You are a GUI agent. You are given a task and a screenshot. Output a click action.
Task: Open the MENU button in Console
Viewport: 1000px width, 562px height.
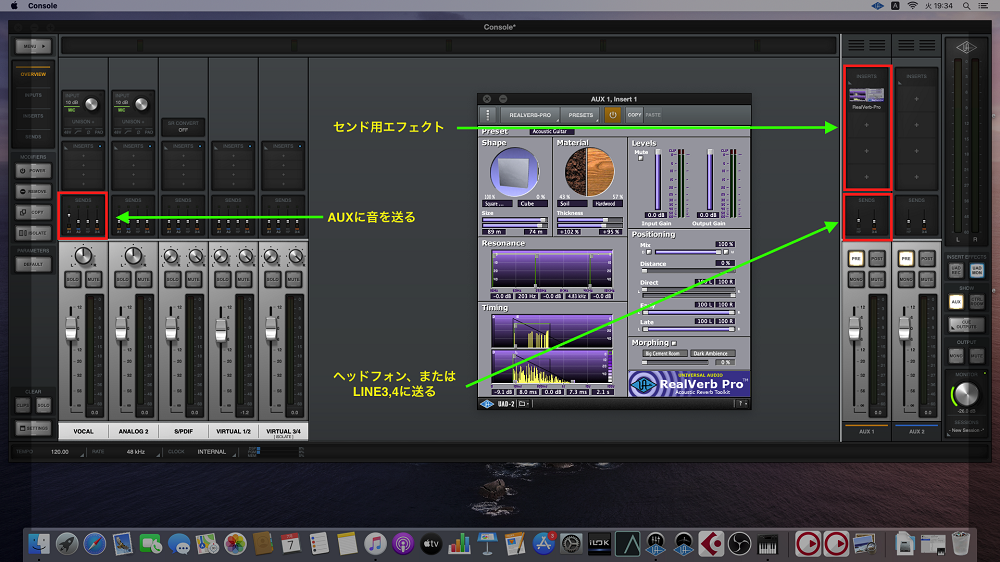[33, 46]
